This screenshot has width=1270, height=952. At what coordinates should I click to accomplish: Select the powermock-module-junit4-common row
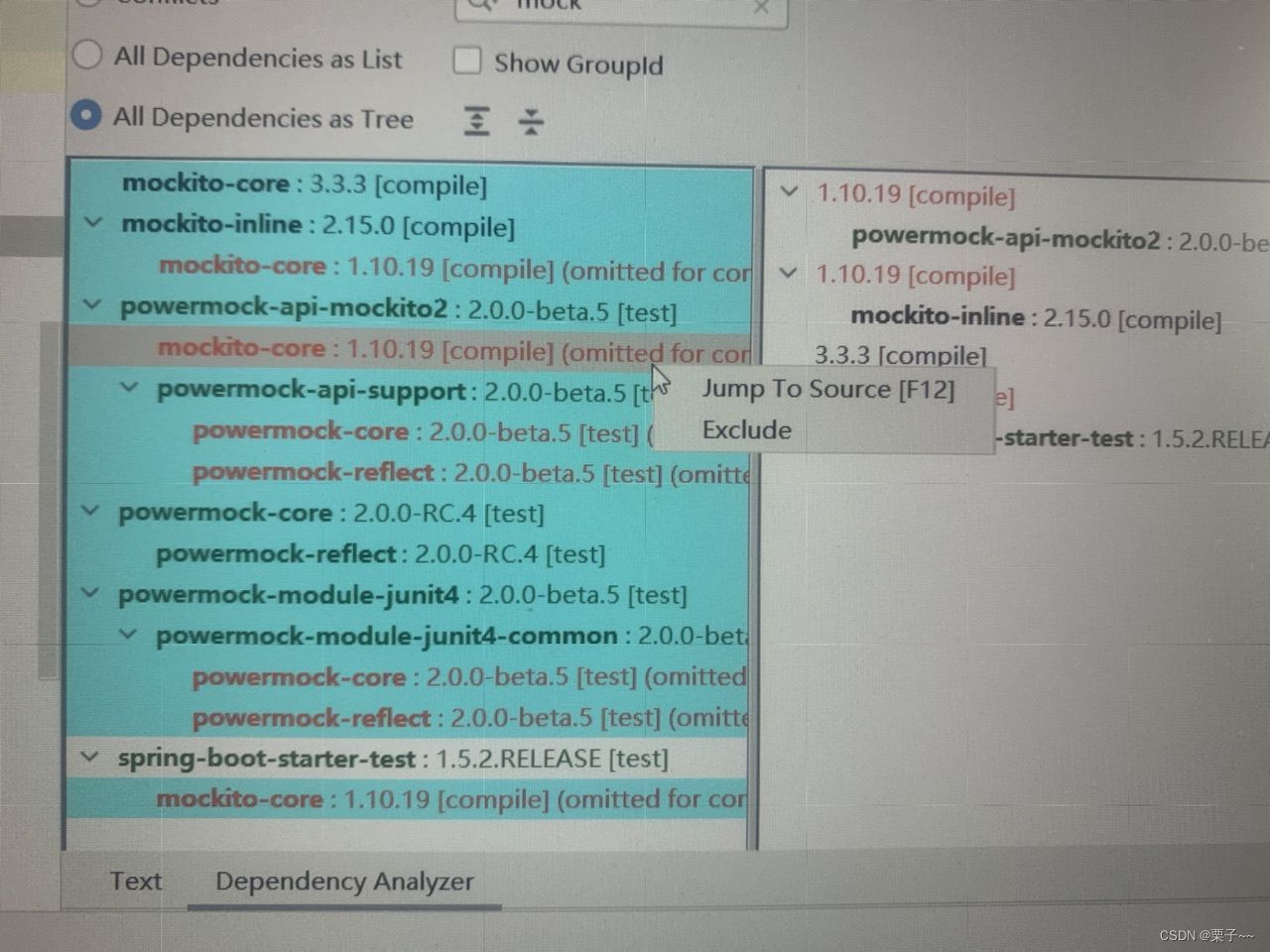tap(408, 635)
